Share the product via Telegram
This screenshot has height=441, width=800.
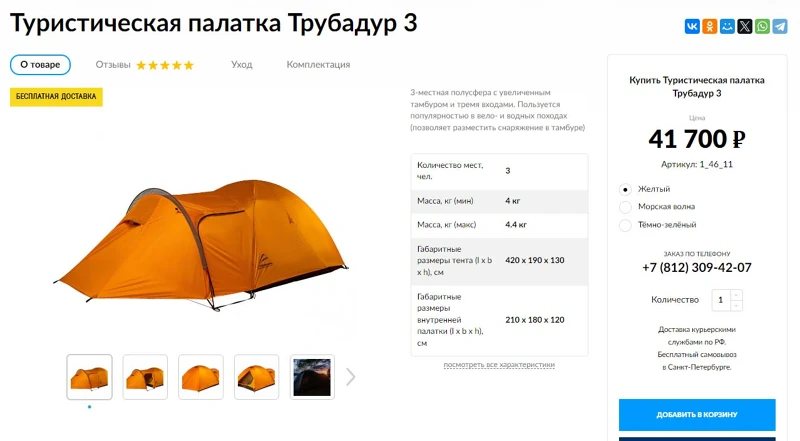(x=780, y=26)
